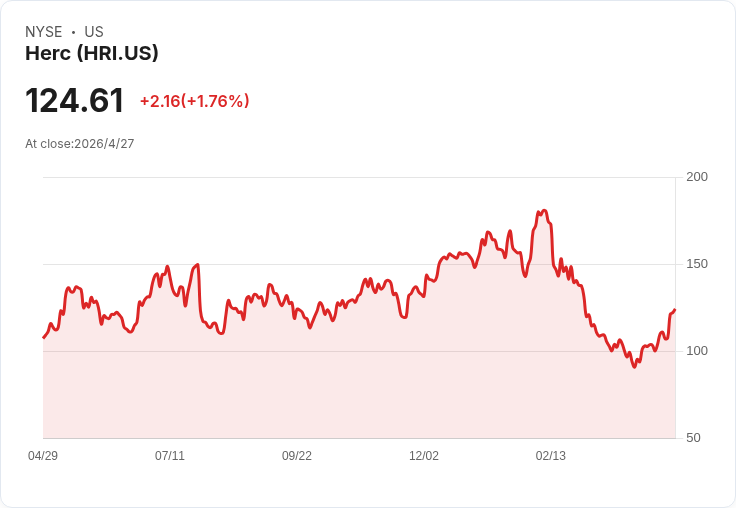Screen dimensions: 736x508
Task: Click the 100 y-axis label
Action: [696, 351]
